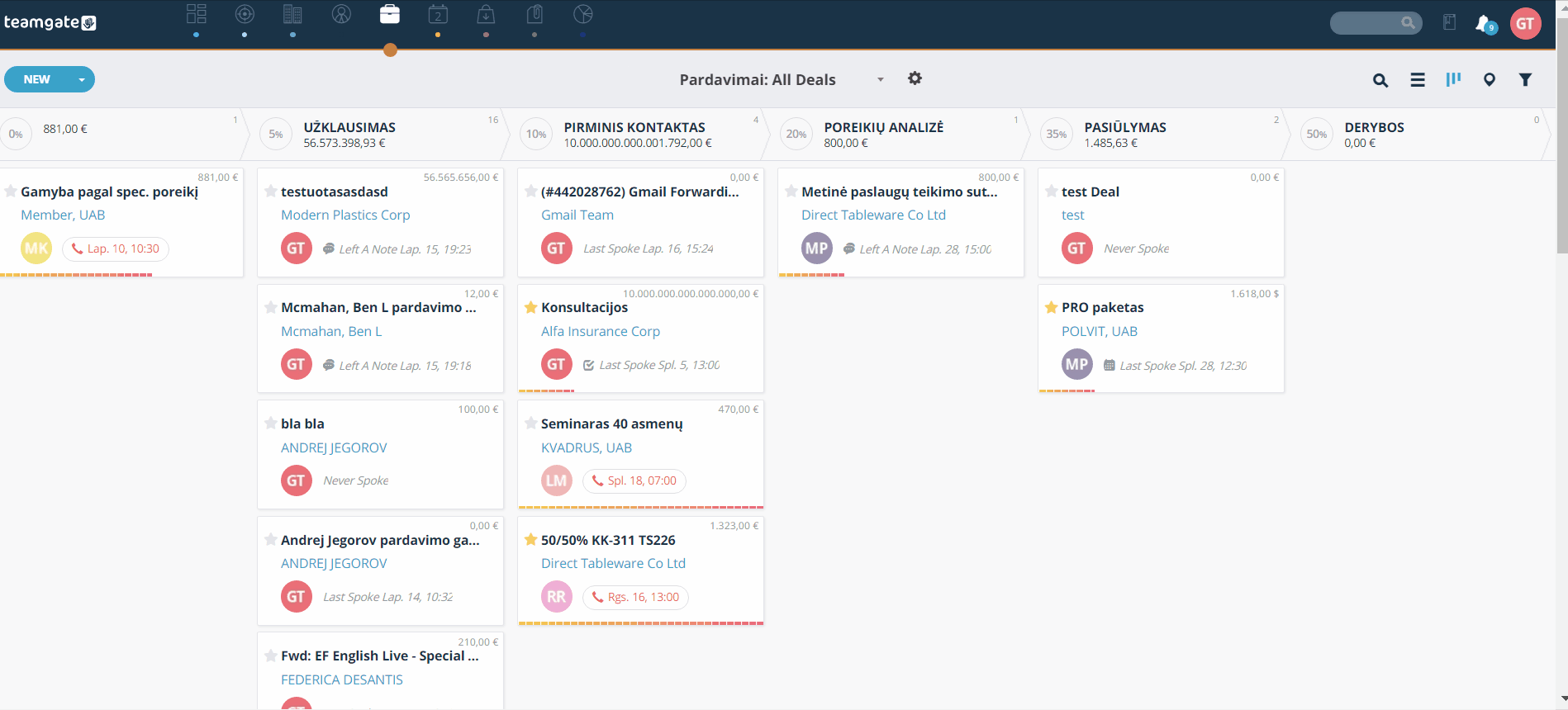
Task: Open the leads target icon in navigation
Action: pyautogui.click(x=245, y=14)
